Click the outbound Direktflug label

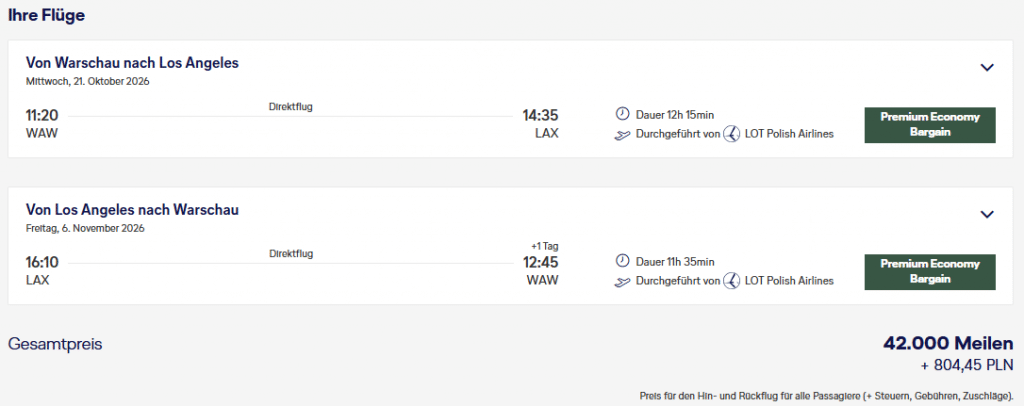291,107
